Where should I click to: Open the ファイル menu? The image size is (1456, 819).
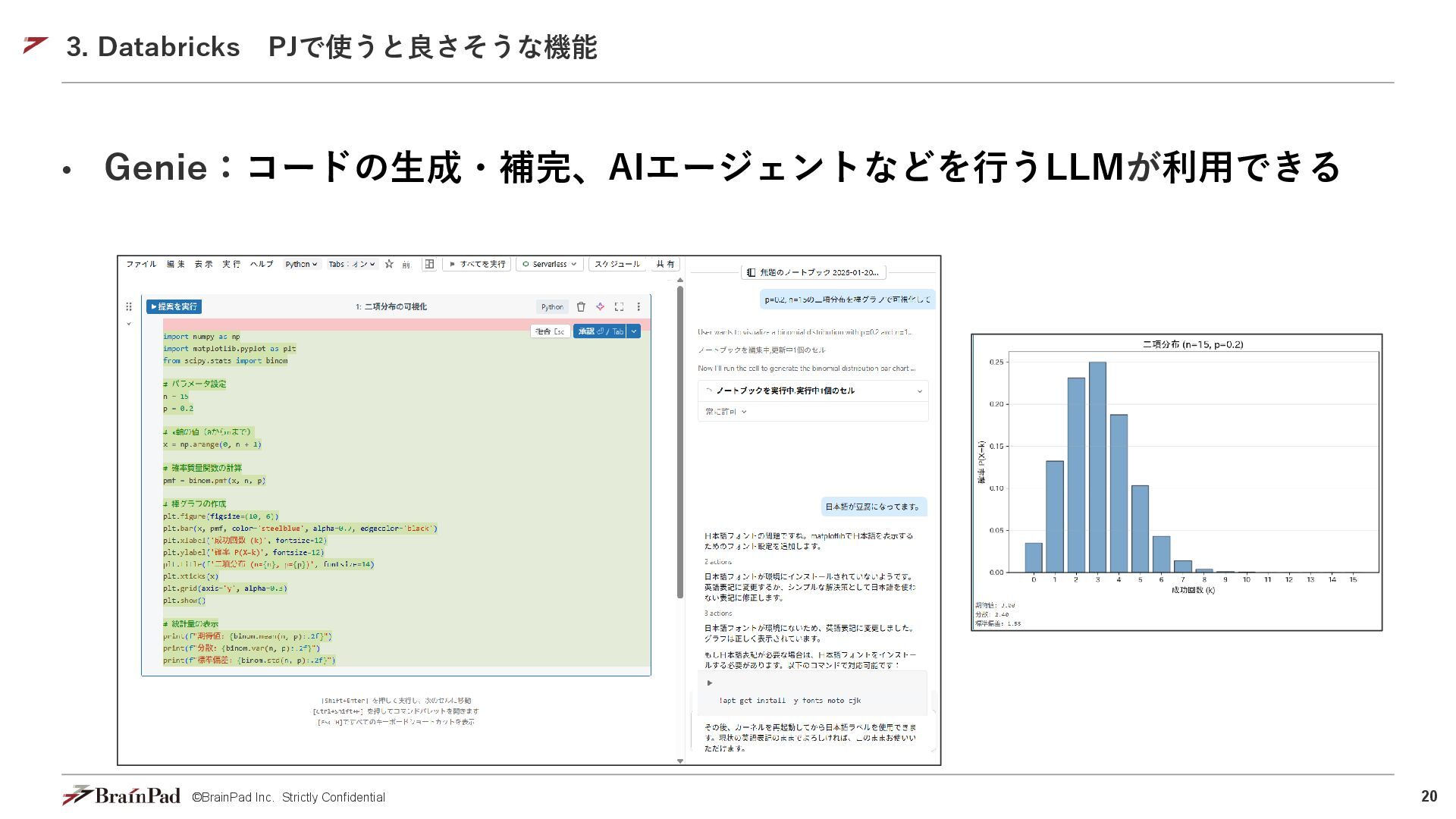(141, 264)
